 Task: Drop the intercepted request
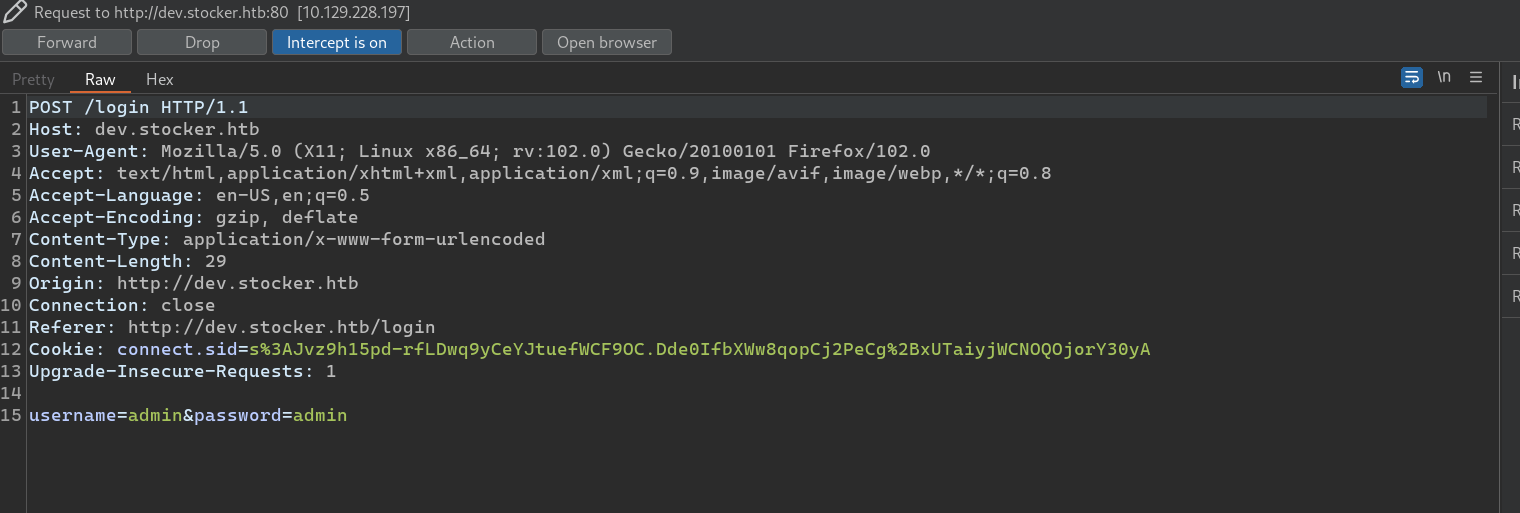click(x=202, y=42)
